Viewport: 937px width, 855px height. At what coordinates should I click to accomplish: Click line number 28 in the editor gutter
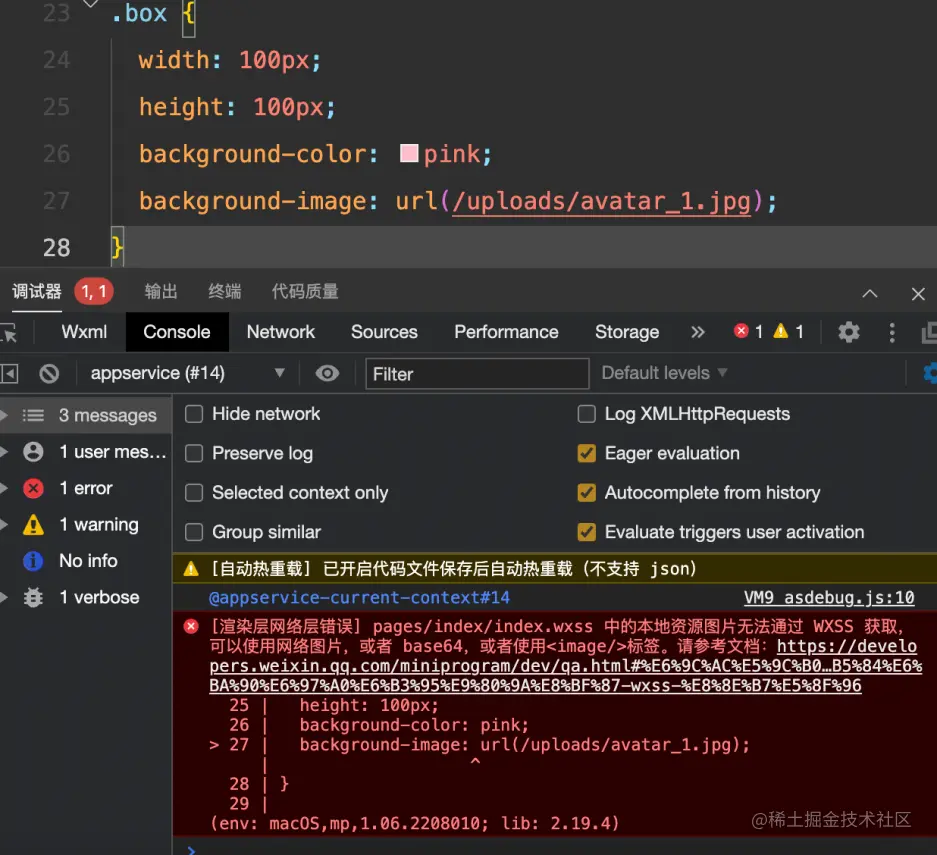tap(57, 248)
